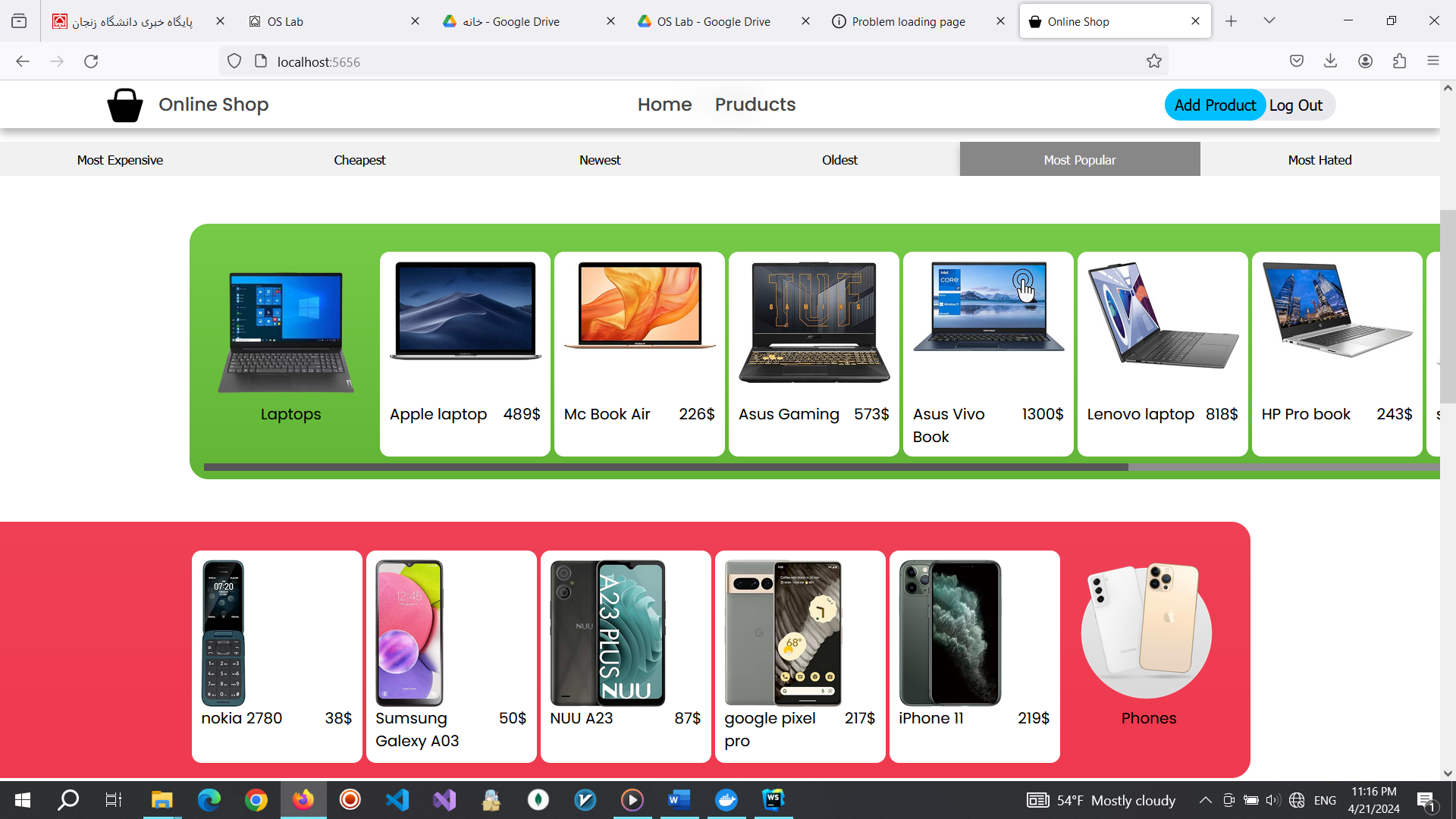Click the Log Out button

pyautogui.click(x=1296, y=105)
